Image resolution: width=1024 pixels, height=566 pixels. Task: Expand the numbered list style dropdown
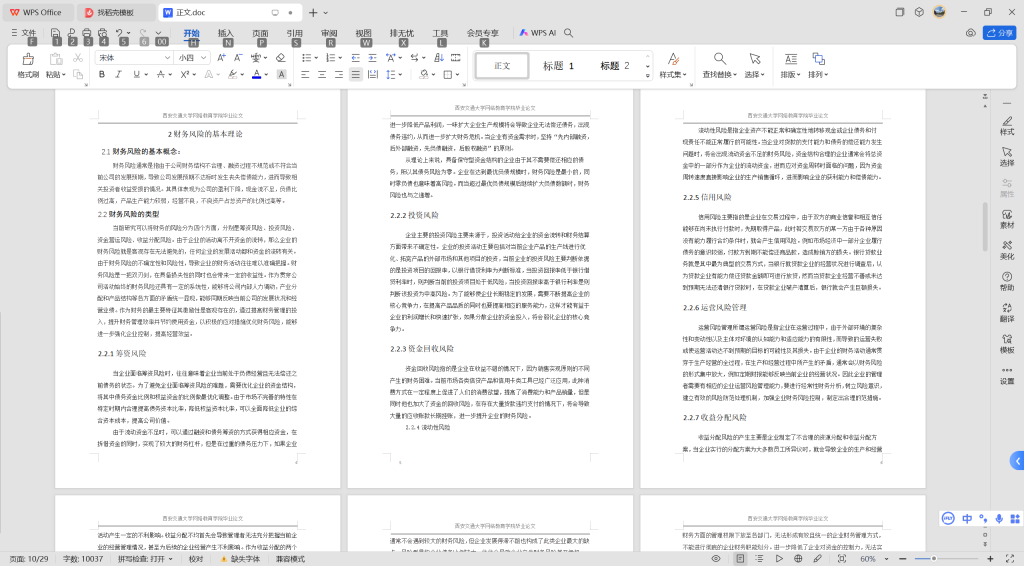(x=340, y=58)
